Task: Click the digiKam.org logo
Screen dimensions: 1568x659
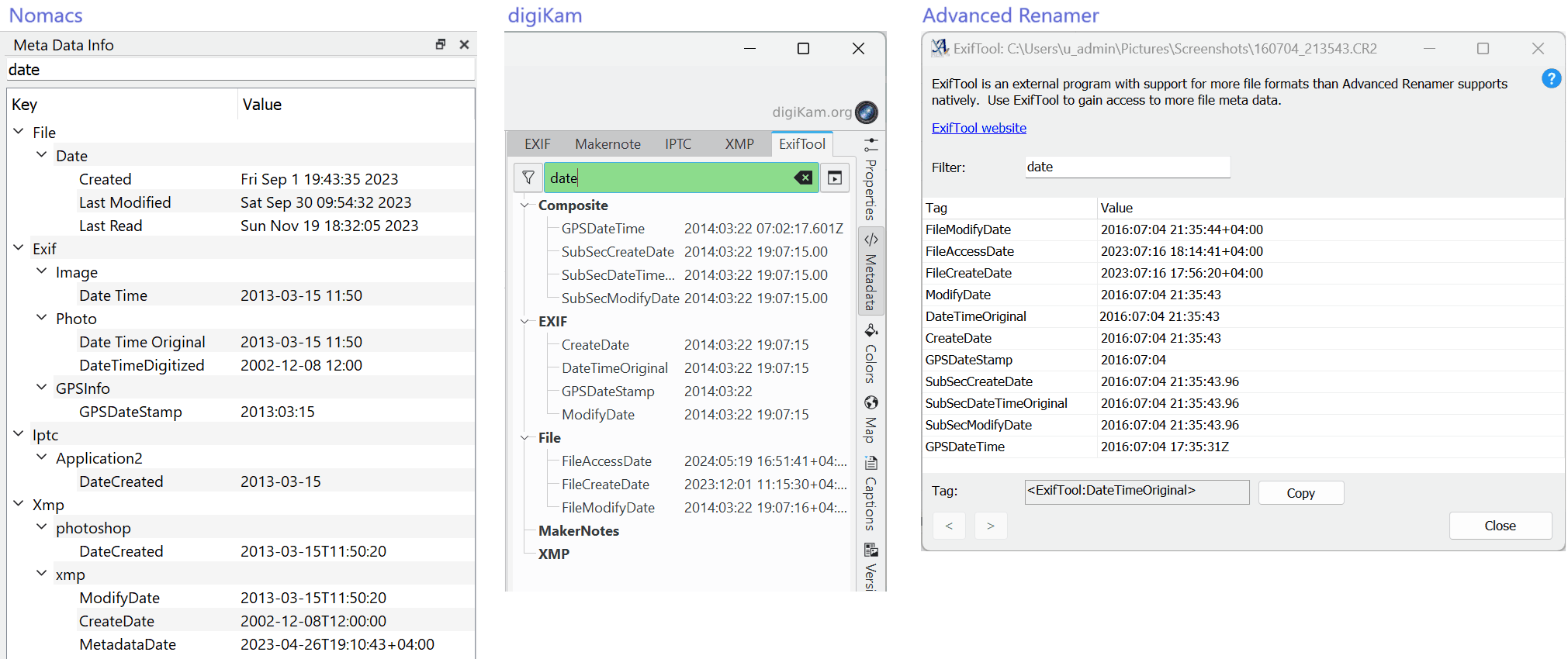Action: click(x=866, y=112)
